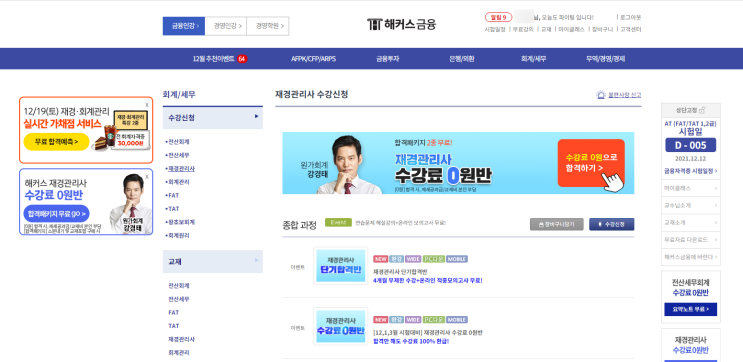Viewport: 743px width, 362px height.
Task: Open the 알림 9 notification badge
Action: click(x=498, y=18)
